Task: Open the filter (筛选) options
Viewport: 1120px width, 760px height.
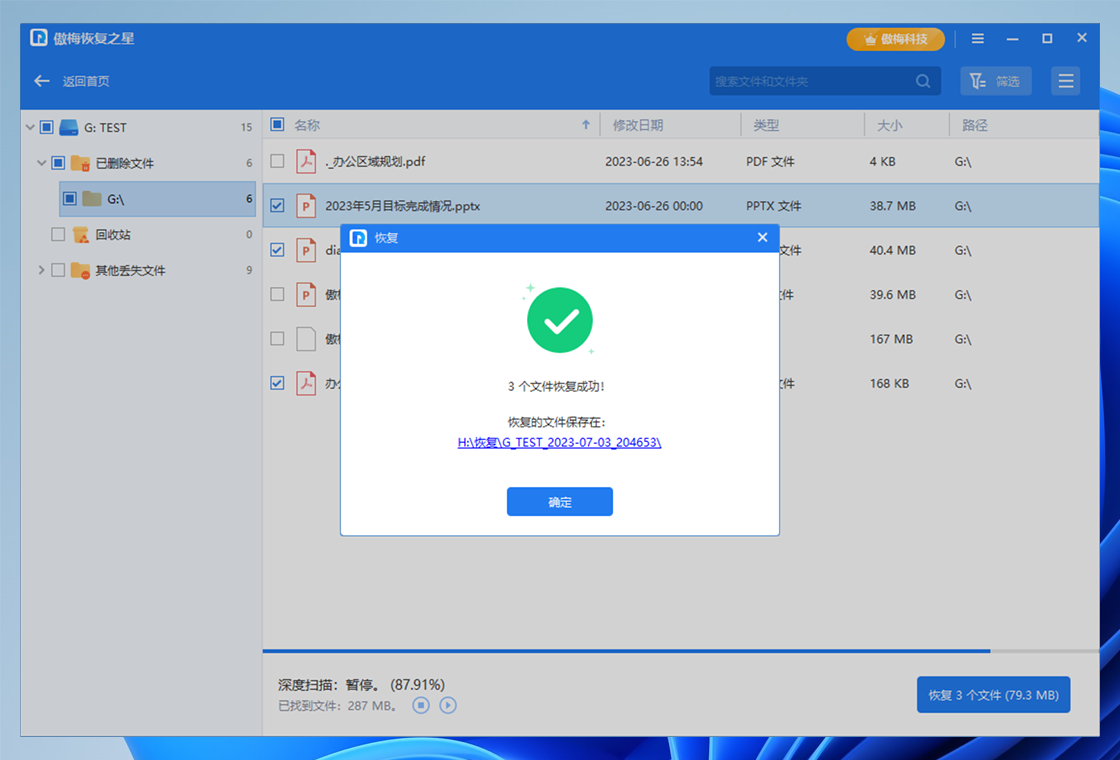Action: [996, 81]
